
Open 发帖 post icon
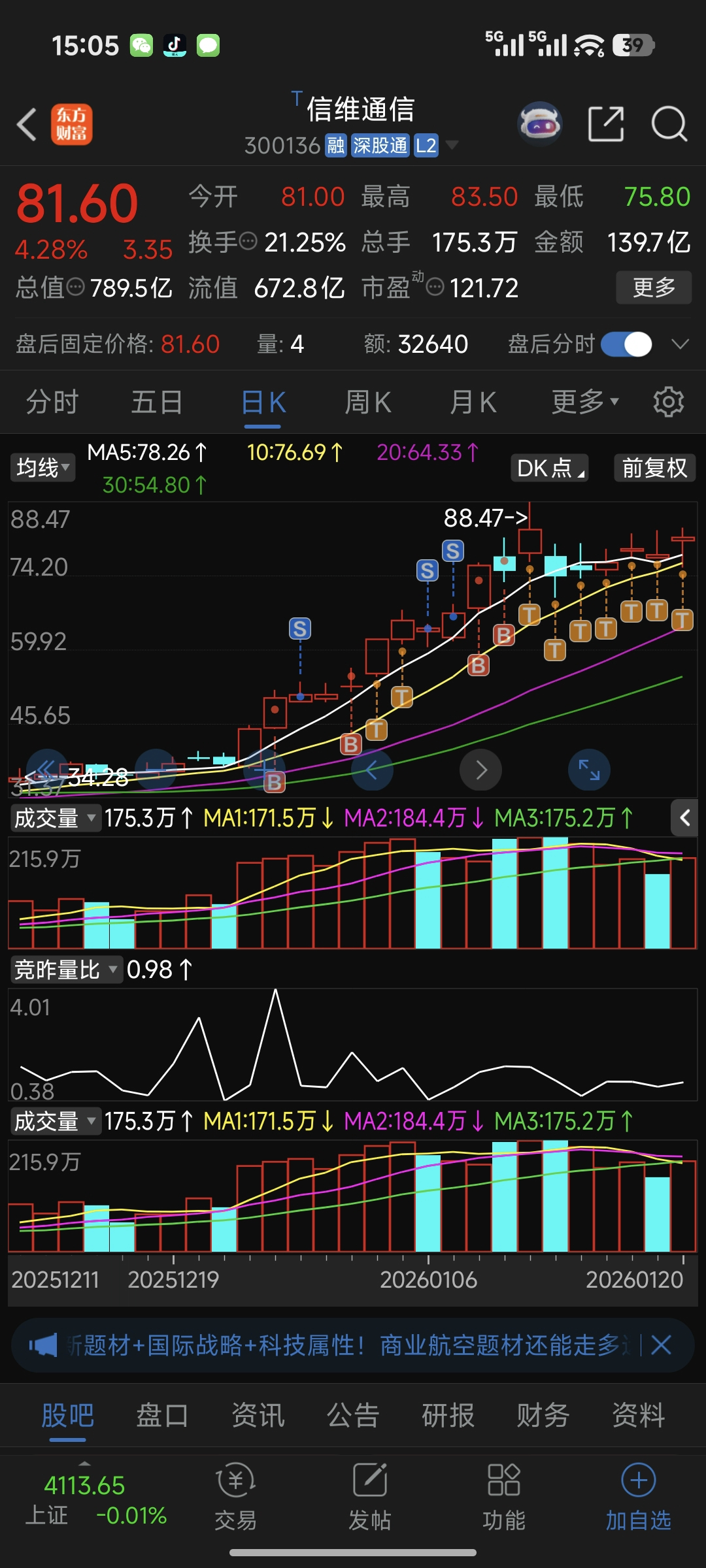(x=370, y=1496)
